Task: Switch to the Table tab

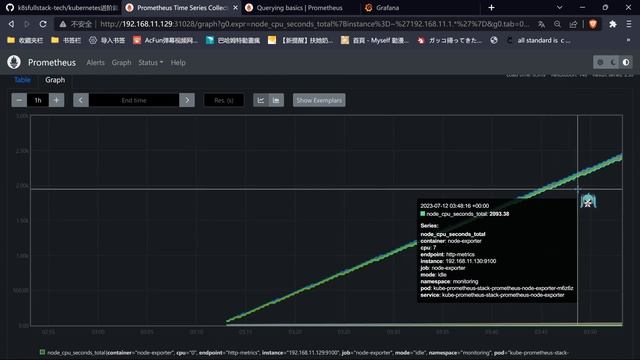Action: pyautogui.click(x=22, y=80)
